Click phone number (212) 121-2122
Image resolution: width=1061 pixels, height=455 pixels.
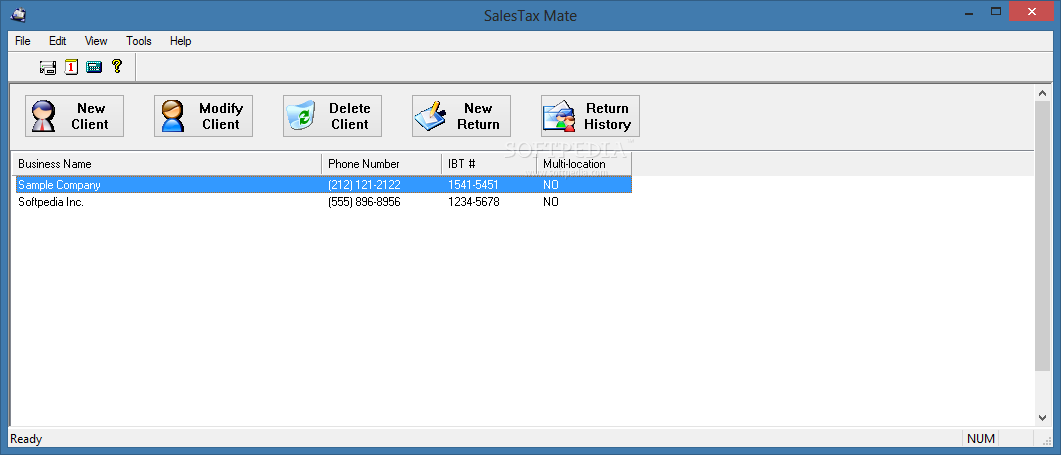point(364,185)
